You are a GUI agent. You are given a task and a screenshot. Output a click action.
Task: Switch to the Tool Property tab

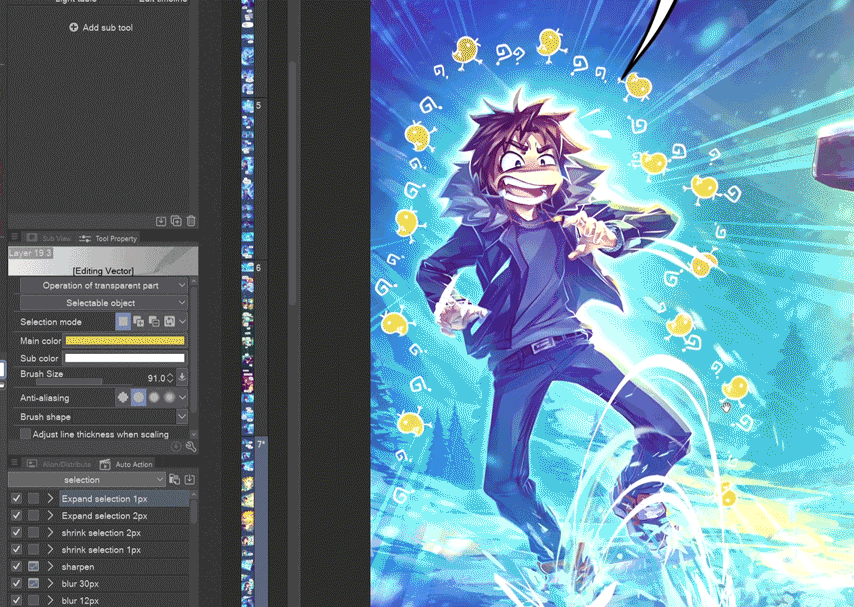coord(108,238)
